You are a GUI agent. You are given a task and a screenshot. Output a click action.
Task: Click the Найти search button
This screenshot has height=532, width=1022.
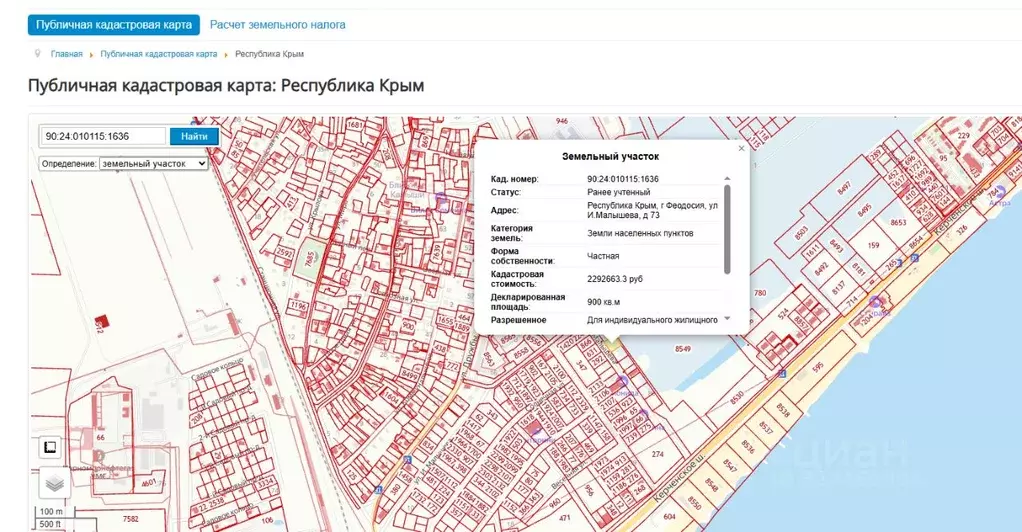coord(194,136)
